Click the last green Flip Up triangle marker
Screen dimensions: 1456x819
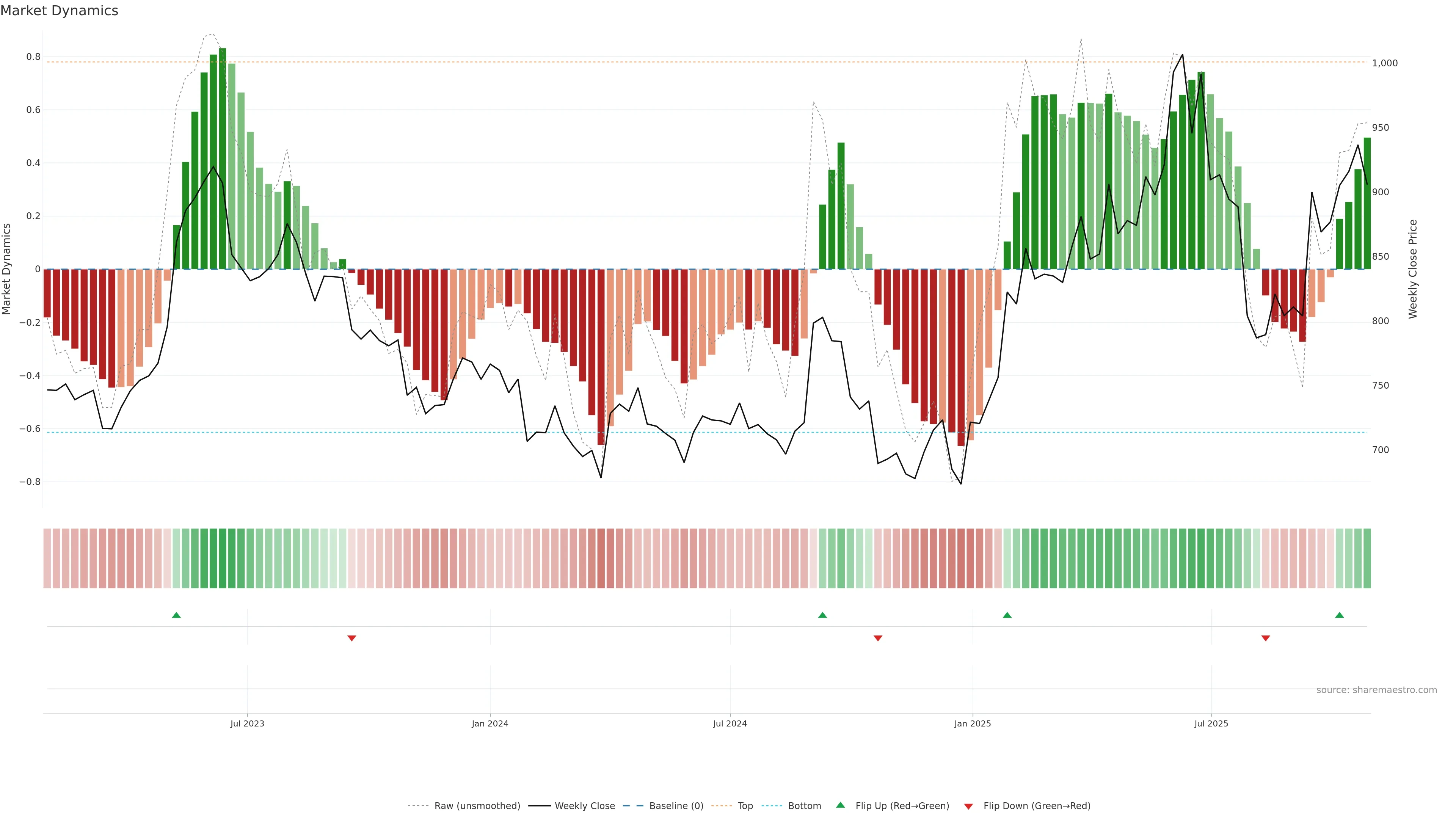point(1340,615)
